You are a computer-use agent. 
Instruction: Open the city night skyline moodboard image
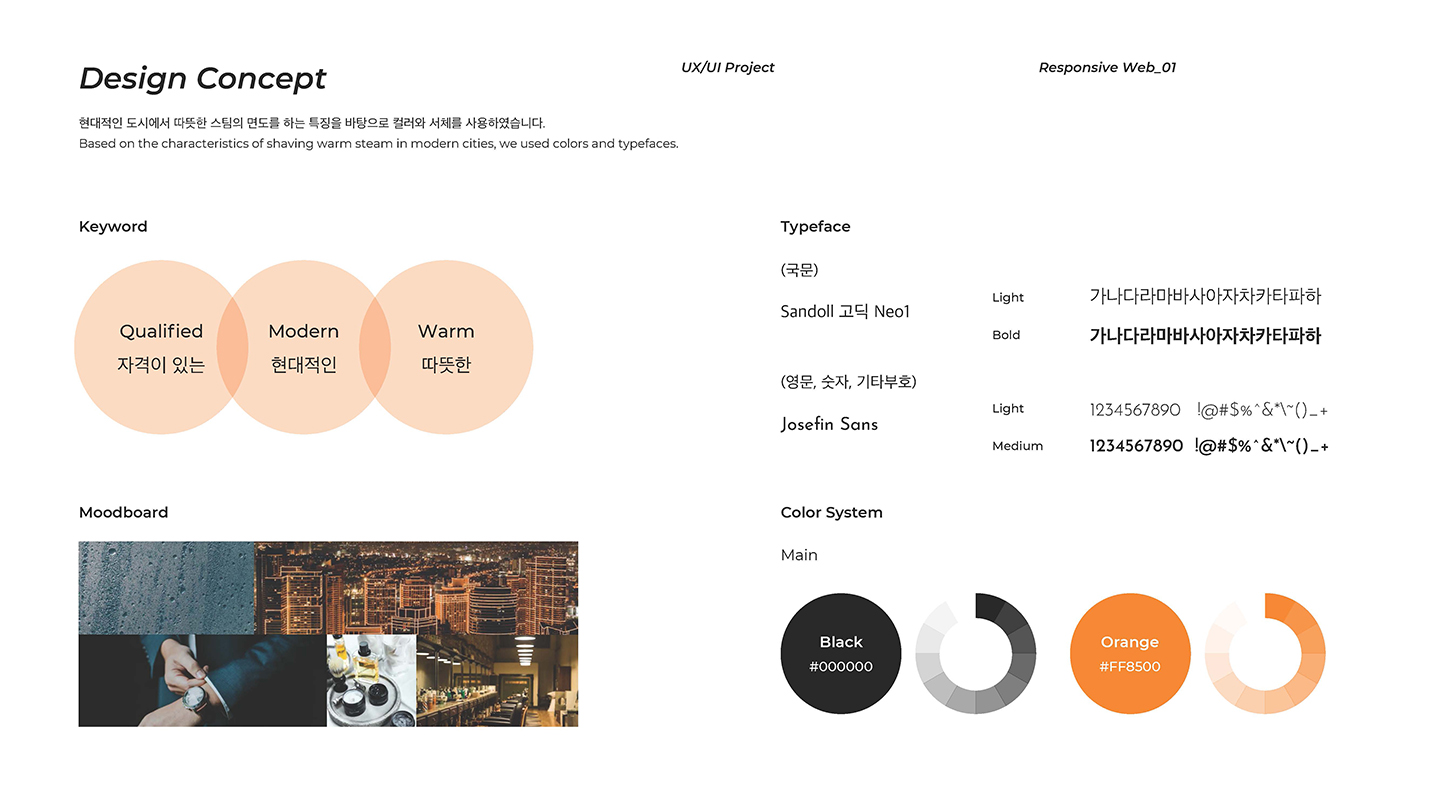(415, 585)
